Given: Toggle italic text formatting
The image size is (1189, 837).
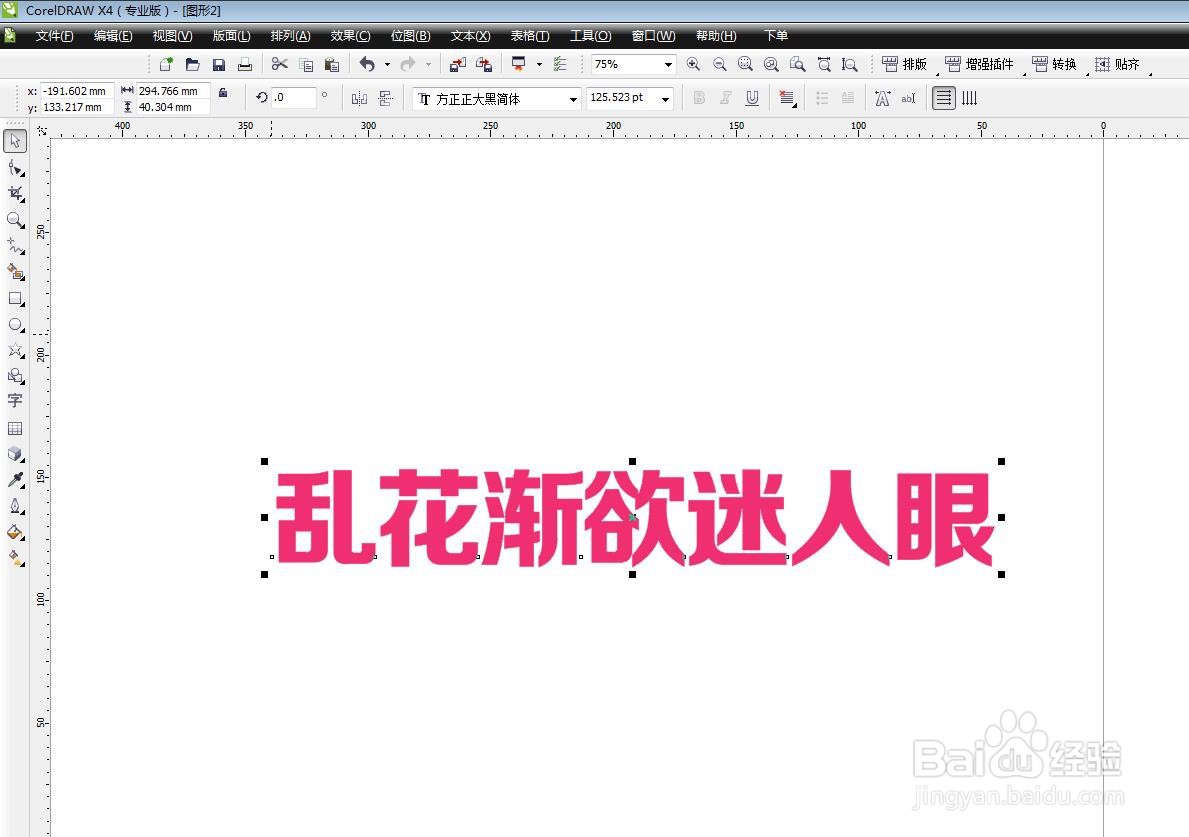Looking at the screenshot, I should click(726, 98).
